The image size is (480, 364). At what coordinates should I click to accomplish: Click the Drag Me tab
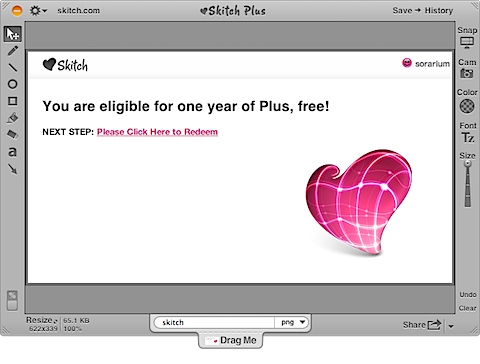(231, 340)
